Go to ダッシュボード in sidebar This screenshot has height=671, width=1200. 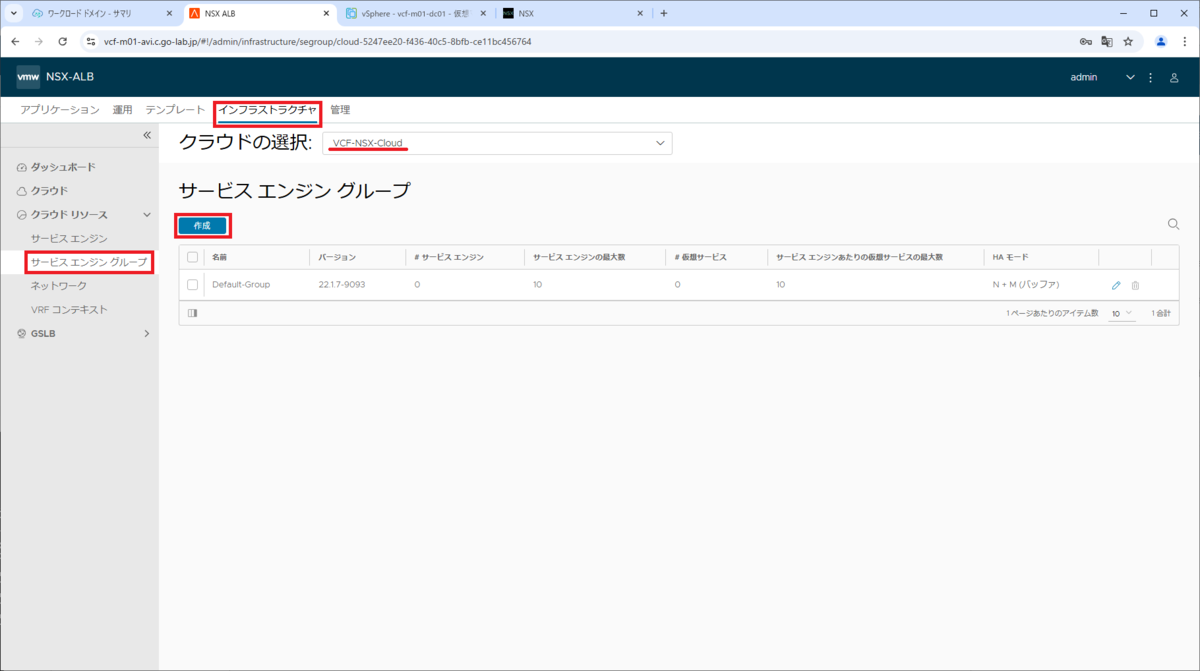[63, 167]
